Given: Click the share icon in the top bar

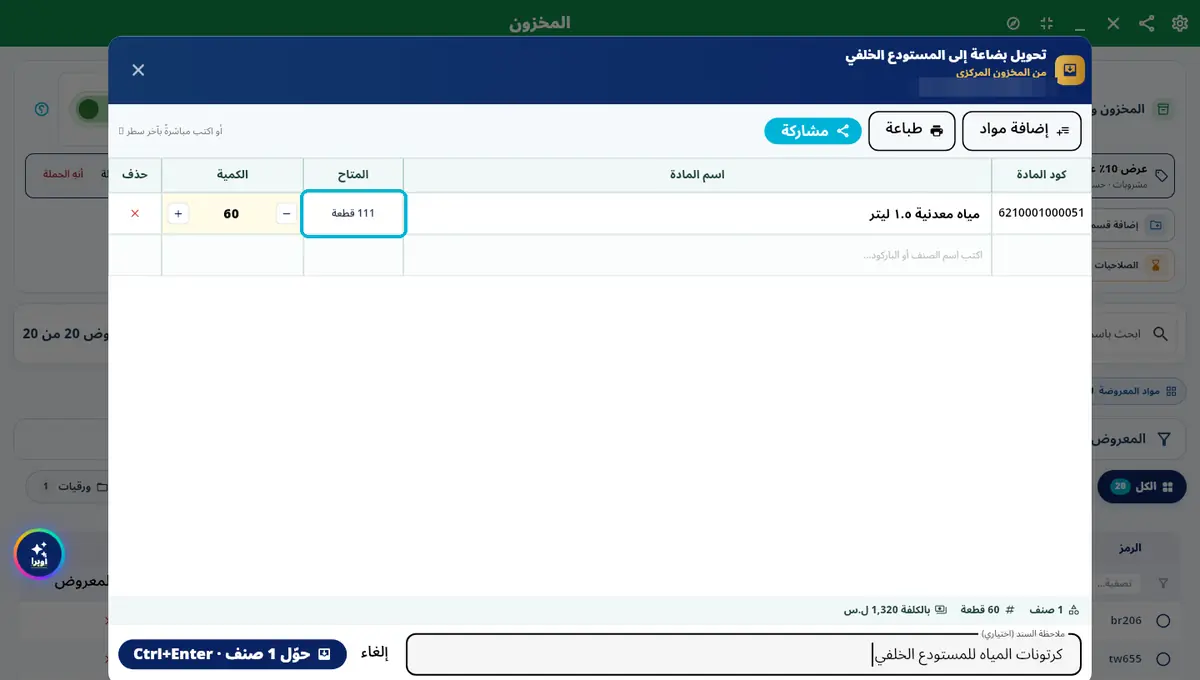Looking at the screenshot, I should [1146, 23].
